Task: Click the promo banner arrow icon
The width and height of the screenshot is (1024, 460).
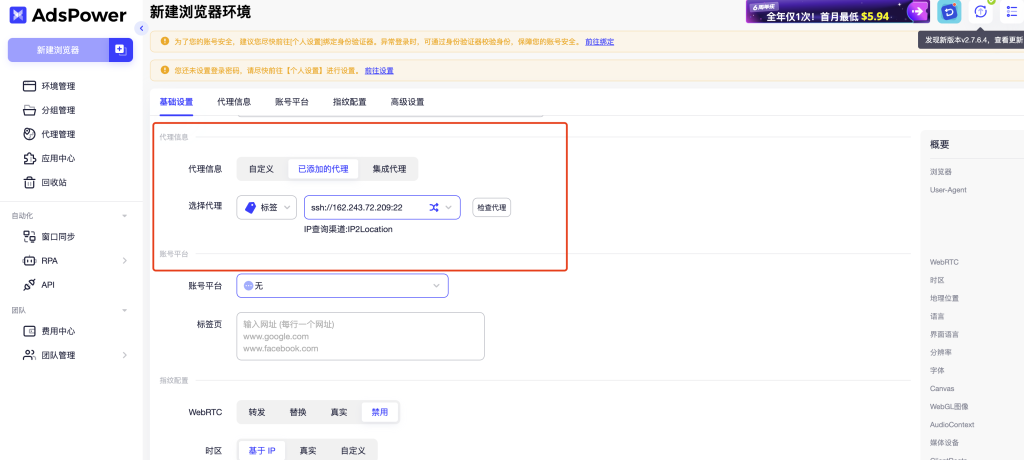Action: pyautogui.click(x=919, y=12)
